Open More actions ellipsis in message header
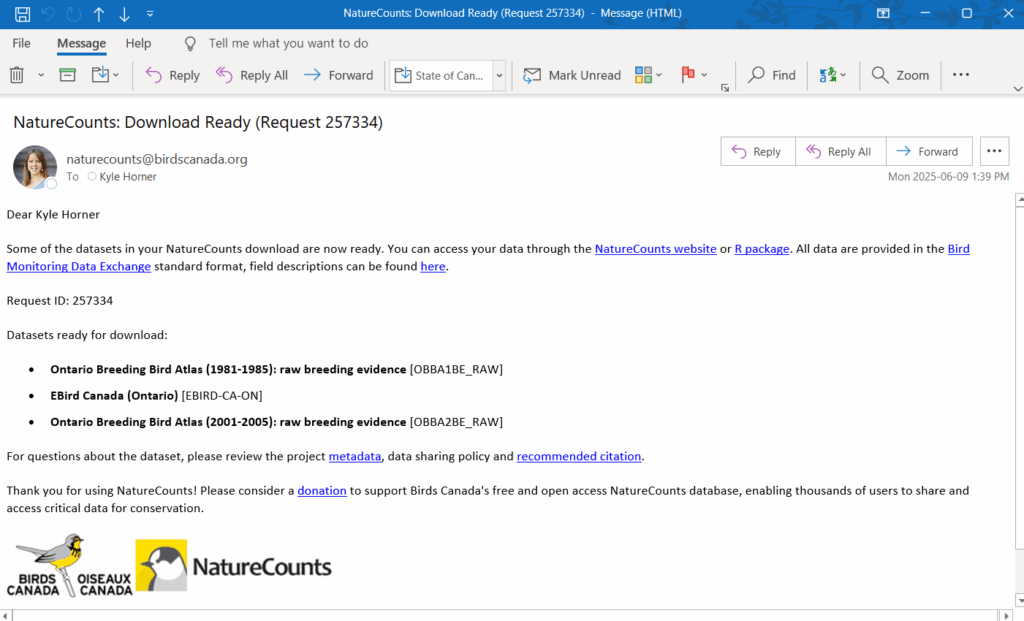This screenshot has width=1024, height=621. tap(994, 151)
